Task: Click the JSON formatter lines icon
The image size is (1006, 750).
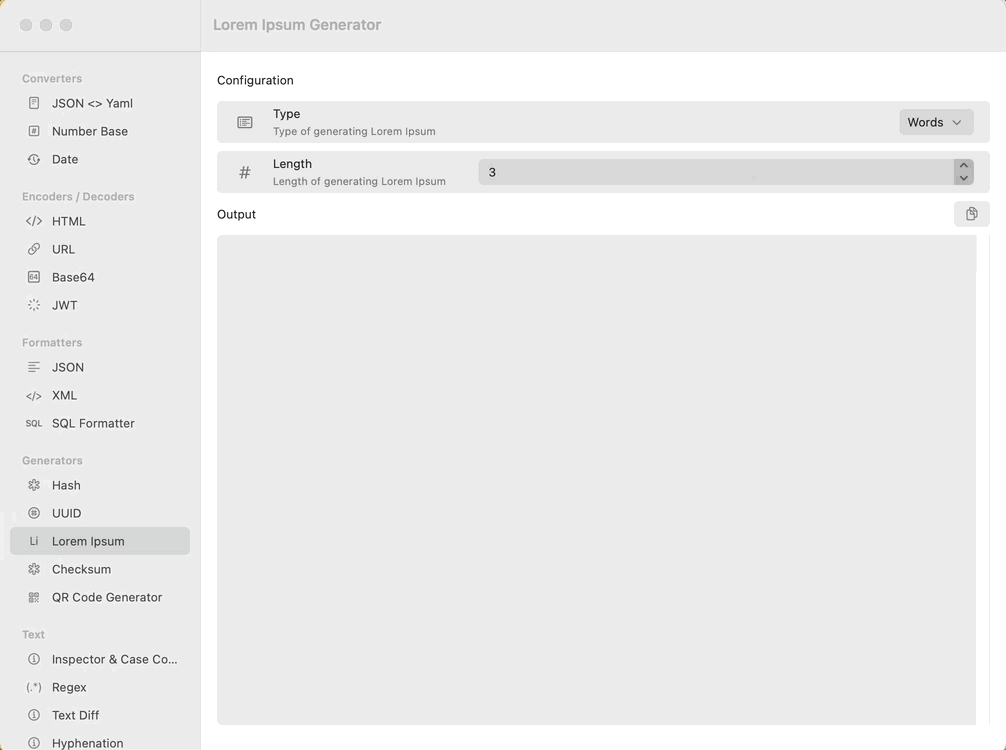Action: 34,367
